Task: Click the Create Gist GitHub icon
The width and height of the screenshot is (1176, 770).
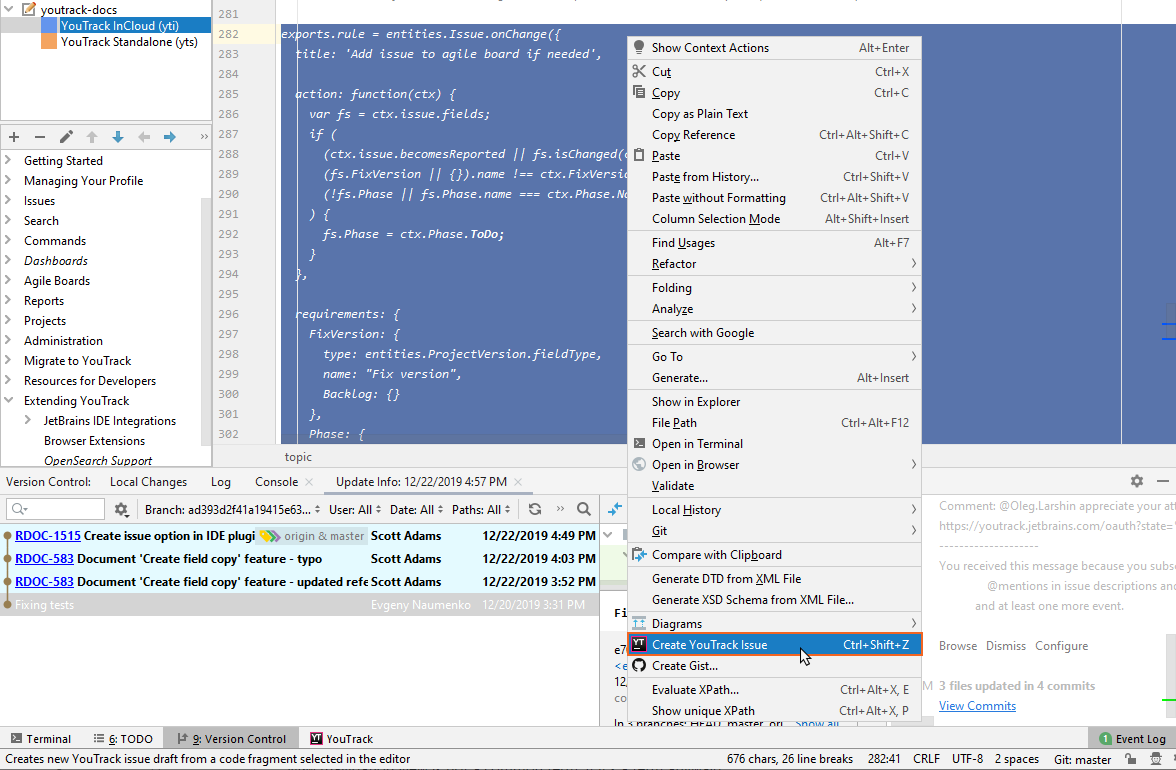Action: pyautogui.click(x=639, y=666)
